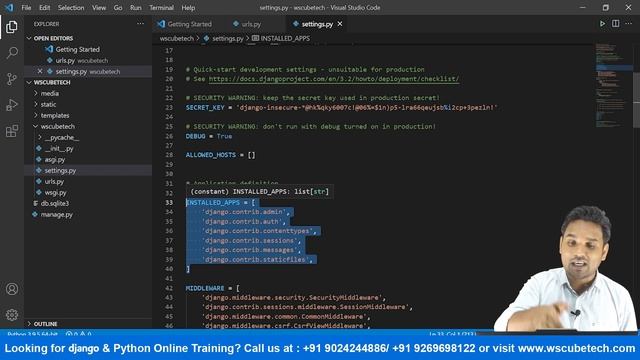
Task: Open the Help menu
Action: coord(188,7)
